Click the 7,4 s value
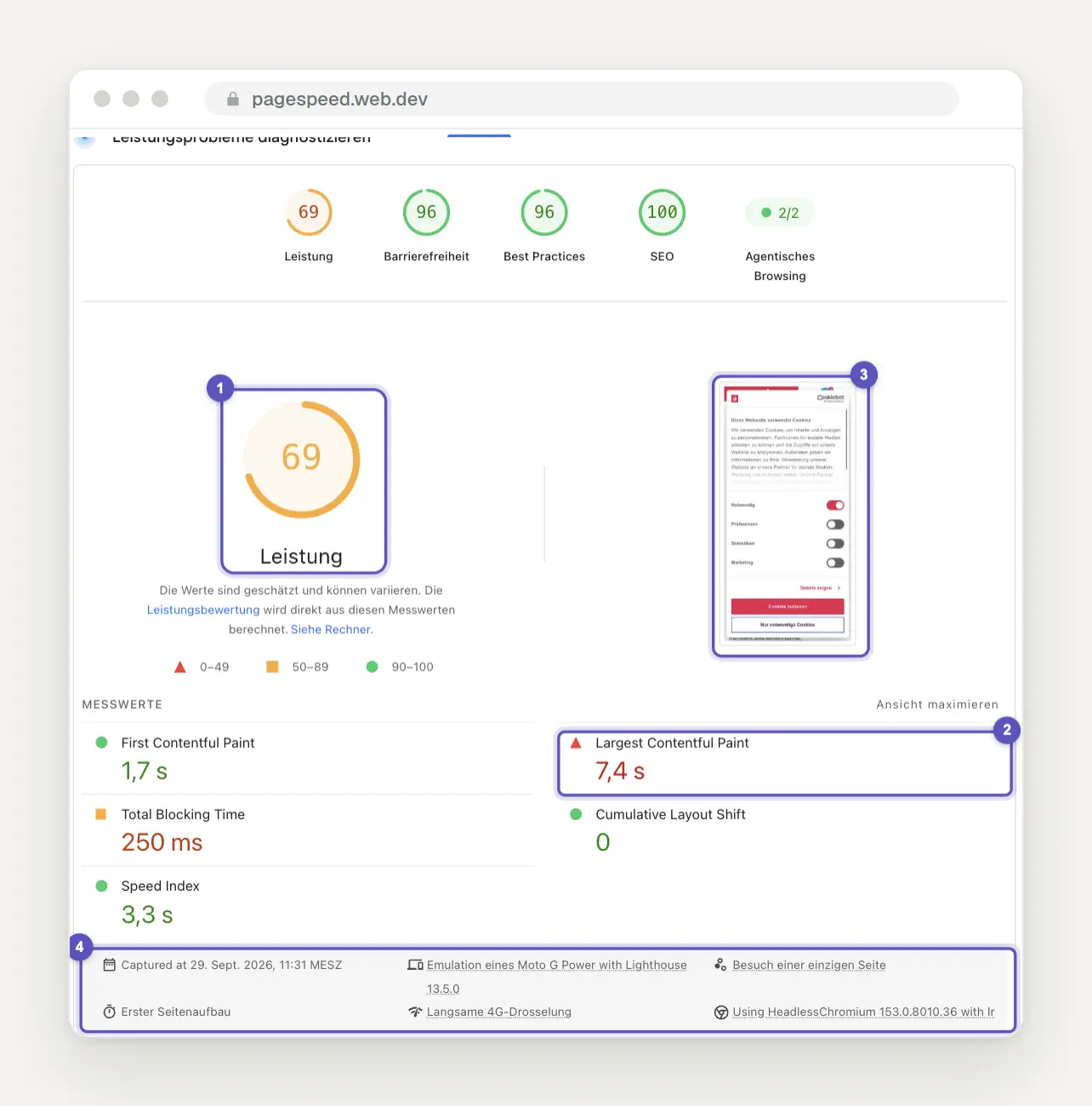 (620, 771)
